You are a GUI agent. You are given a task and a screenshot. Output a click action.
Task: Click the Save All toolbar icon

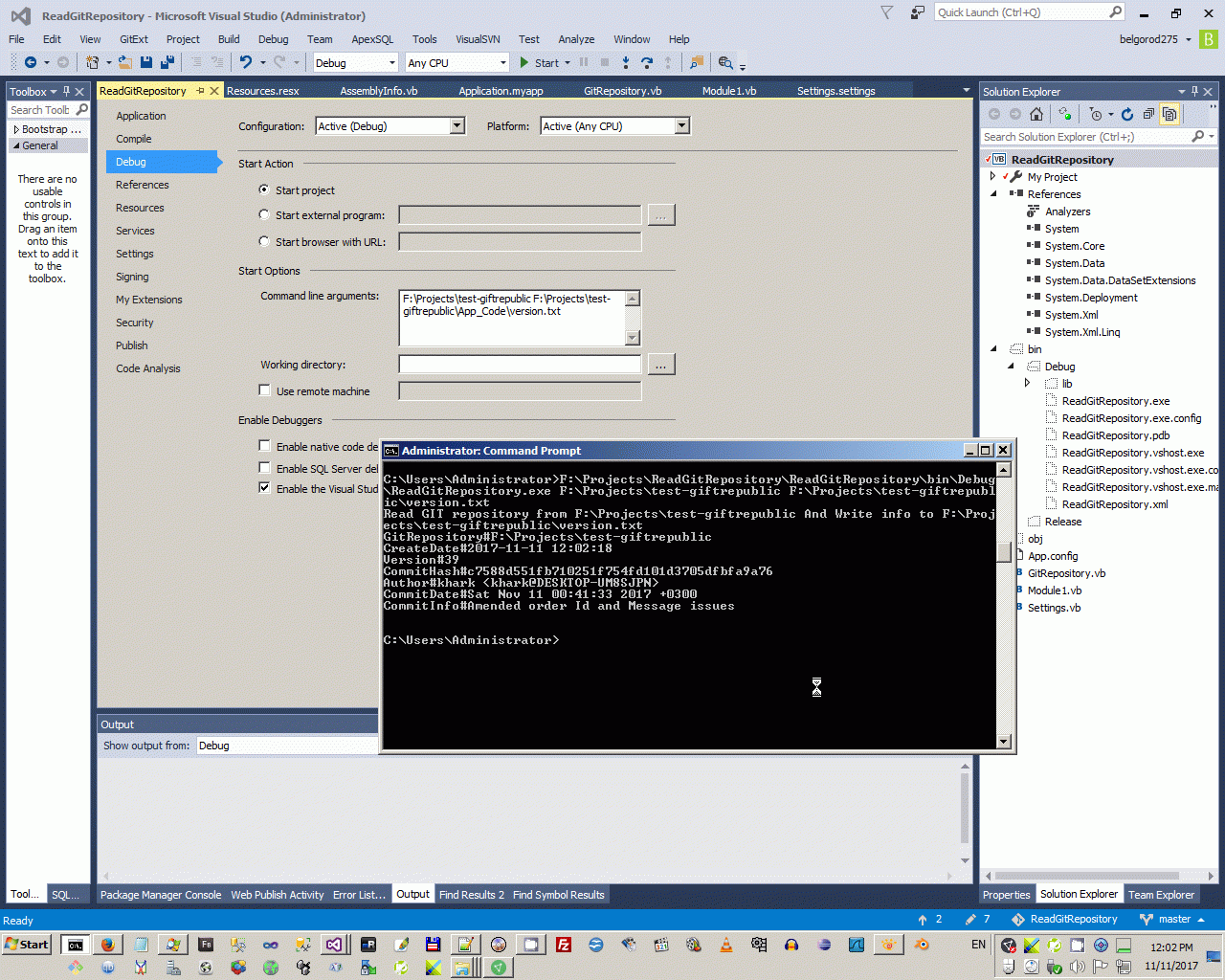pos(167,62)
